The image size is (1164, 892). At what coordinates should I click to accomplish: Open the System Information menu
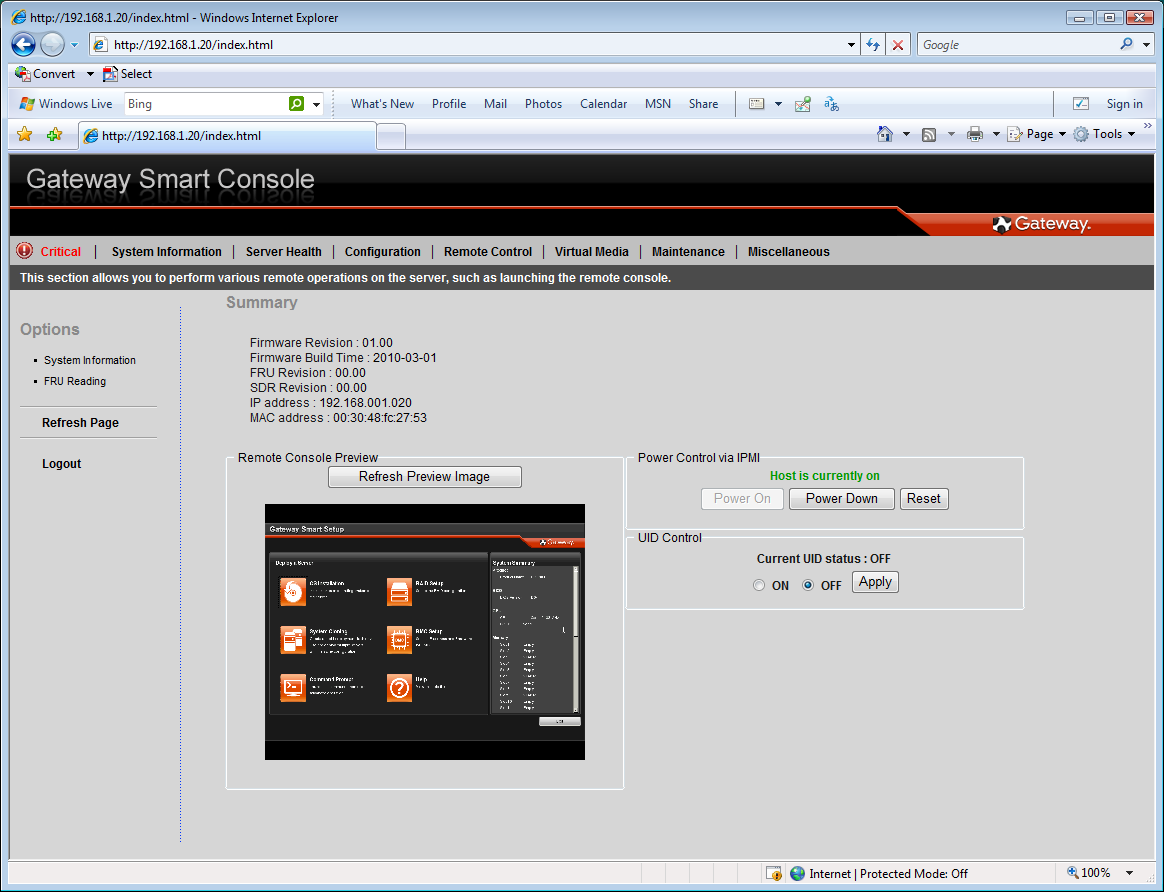click(x=166, y=252)
